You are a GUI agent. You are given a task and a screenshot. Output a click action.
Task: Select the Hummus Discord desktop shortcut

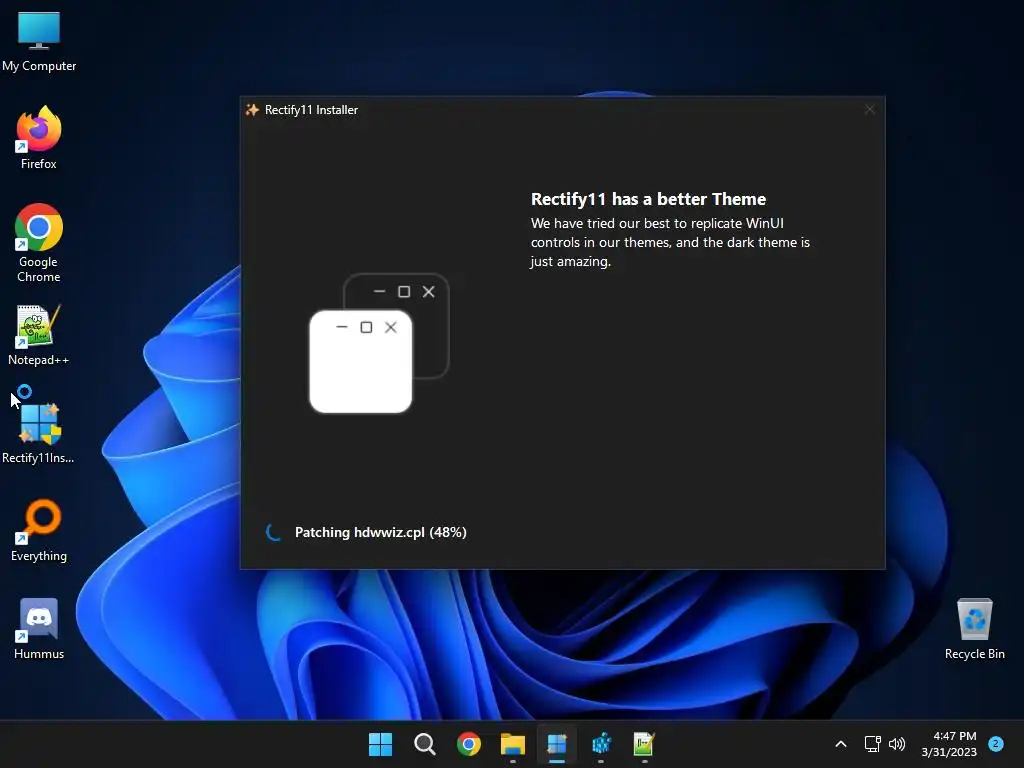pos(39,628)
